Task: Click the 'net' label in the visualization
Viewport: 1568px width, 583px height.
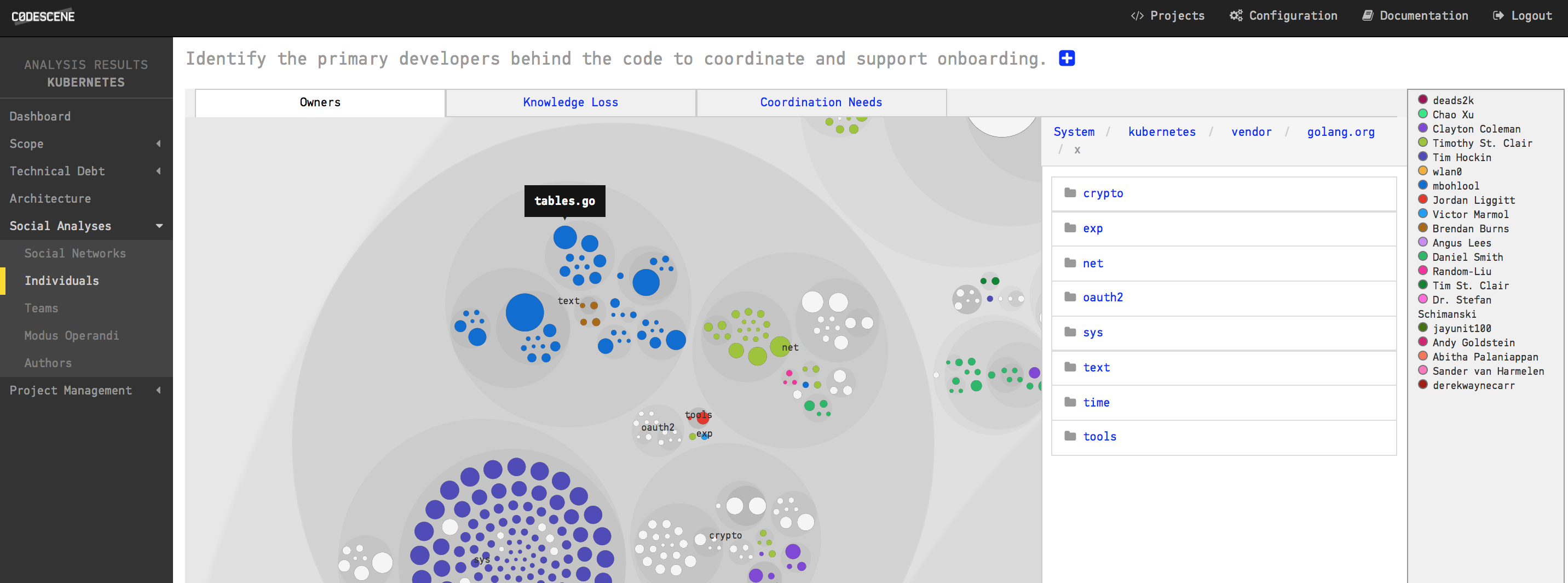Action: tap(790, 348)
